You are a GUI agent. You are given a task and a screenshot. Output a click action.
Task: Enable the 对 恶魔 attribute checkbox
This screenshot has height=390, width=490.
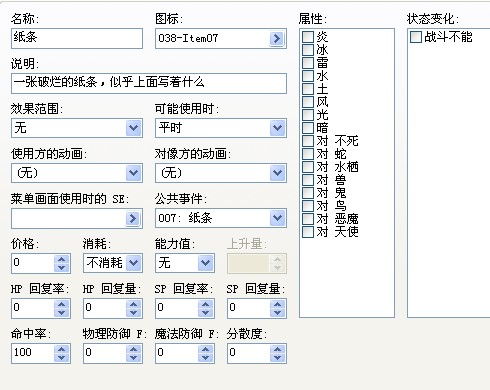[308, 219]
